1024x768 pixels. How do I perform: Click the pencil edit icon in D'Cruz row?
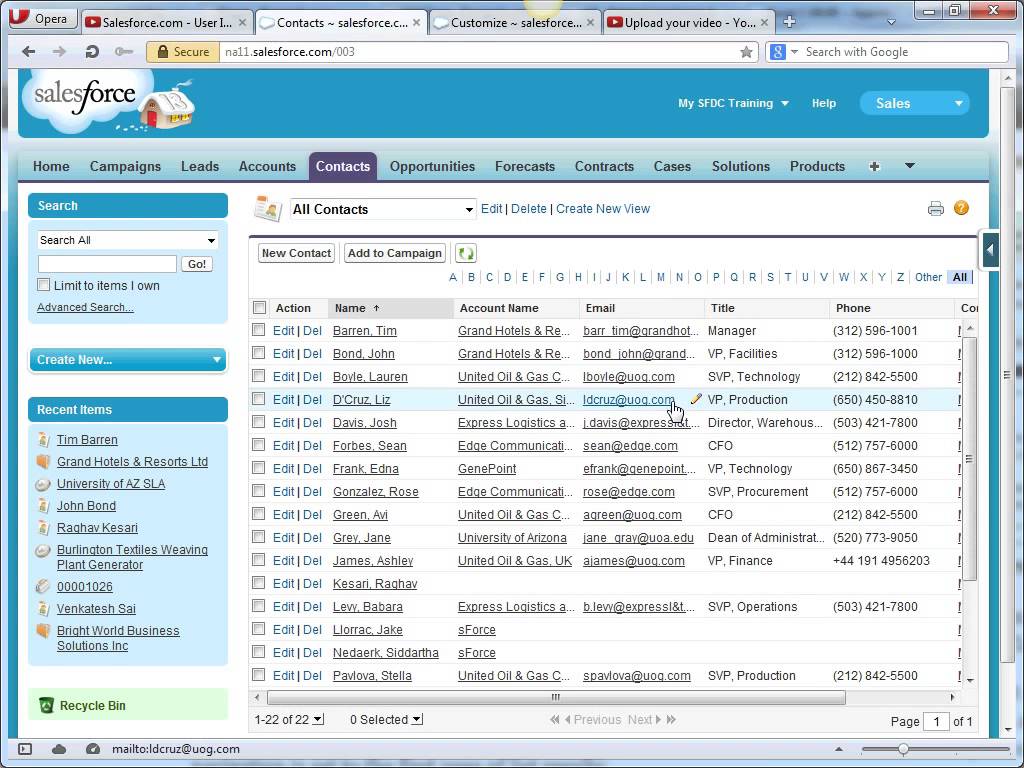pyautogui.click(x=696, y=398)
